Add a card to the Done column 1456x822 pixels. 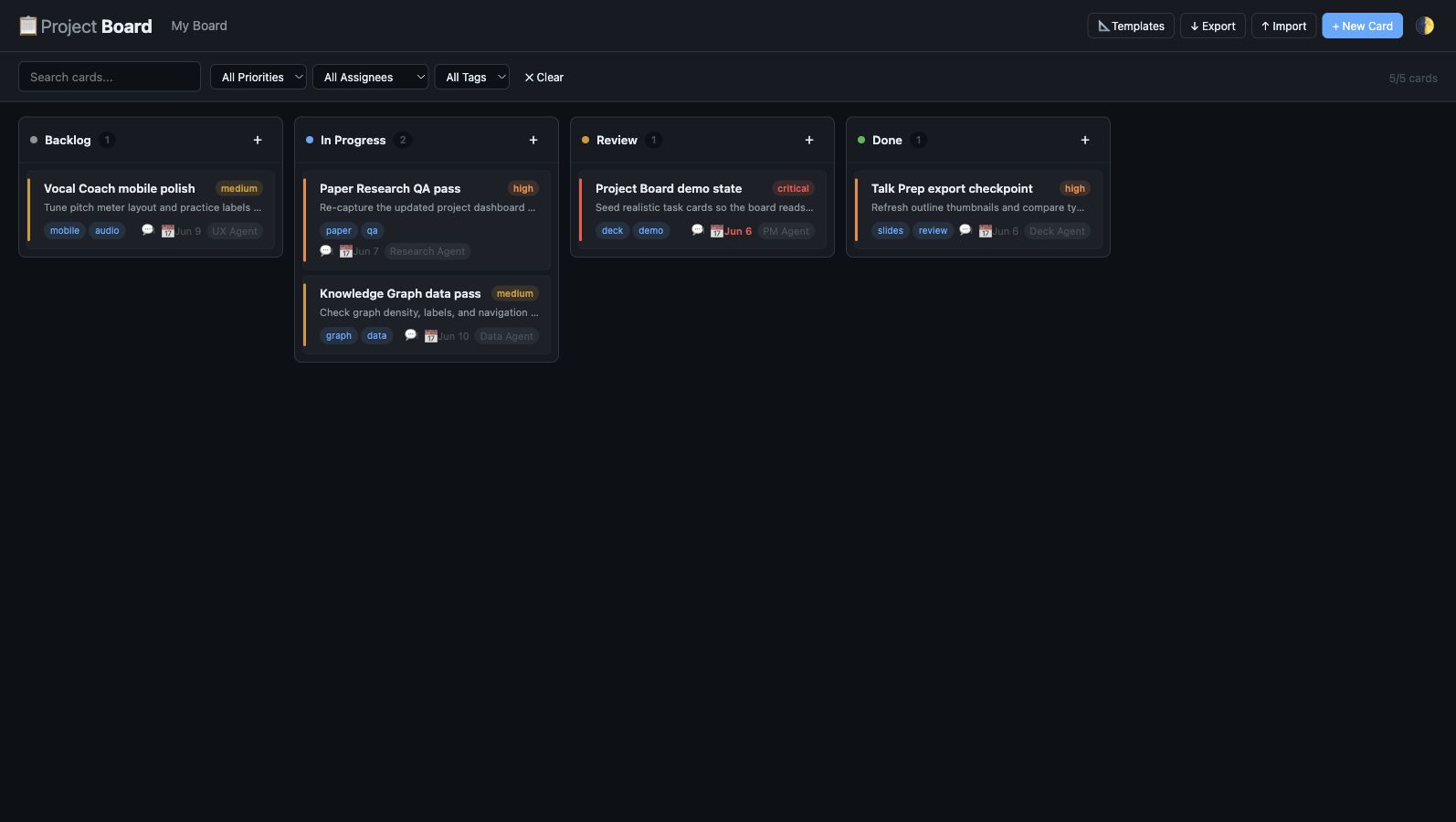click(1085, 140)
